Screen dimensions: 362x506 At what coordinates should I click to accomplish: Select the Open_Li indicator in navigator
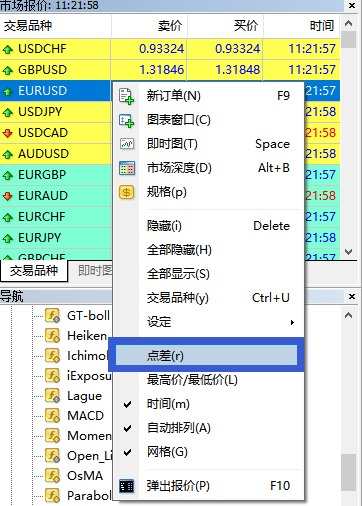pyautogui.click(x=89, y=456)
